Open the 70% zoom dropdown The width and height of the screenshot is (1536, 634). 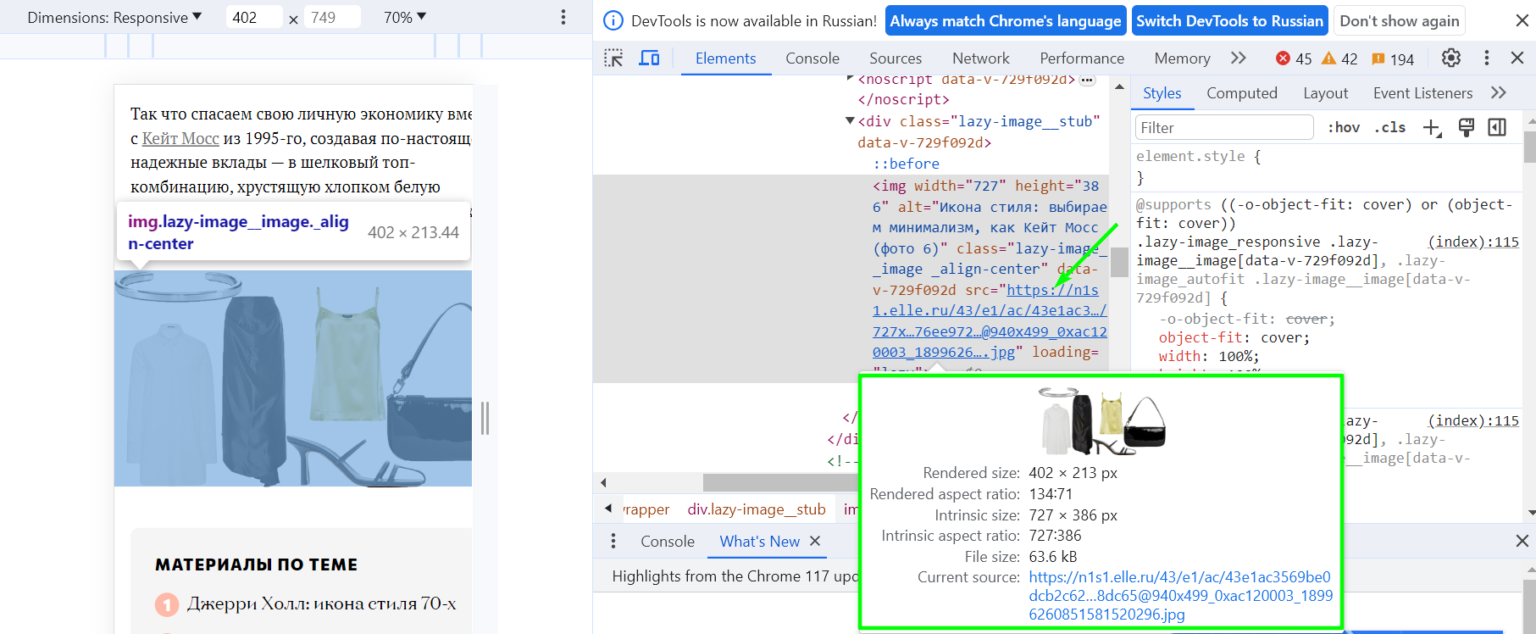pos(405,17)
